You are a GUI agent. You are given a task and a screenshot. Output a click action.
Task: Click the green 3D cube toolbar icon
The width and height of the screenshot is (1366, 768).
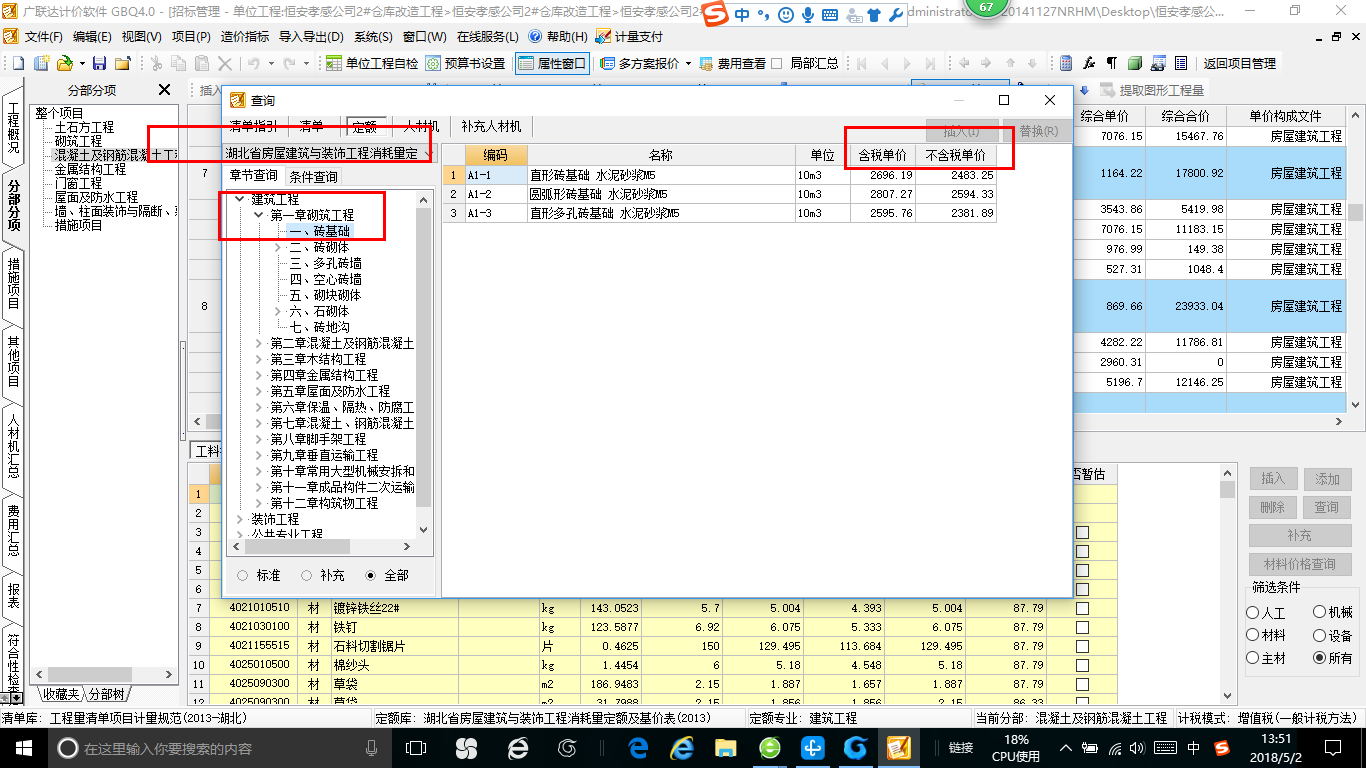[1135, 63]
